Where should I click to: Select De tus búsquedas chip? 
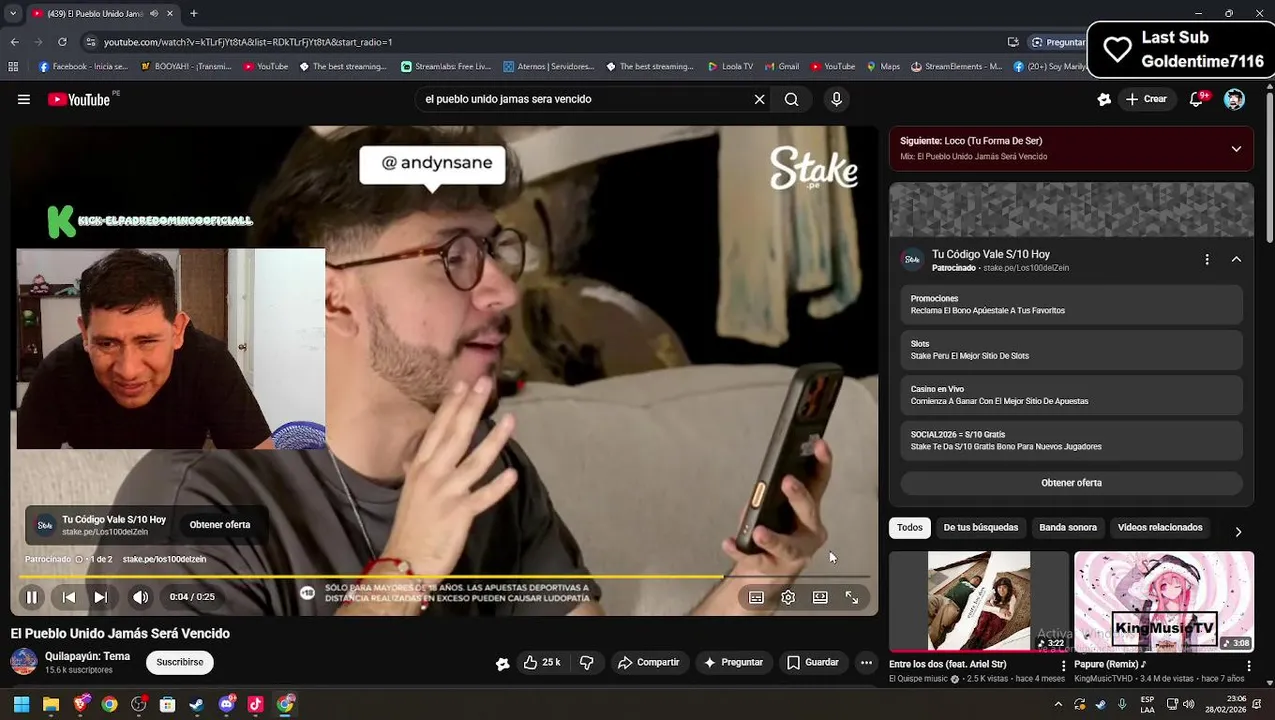click(981, 528)
